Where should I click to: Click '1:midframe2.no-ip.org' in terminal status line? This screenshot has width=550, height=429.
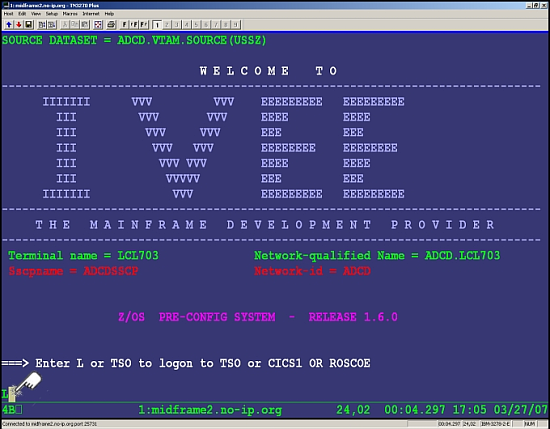click(x=210, y=410)
